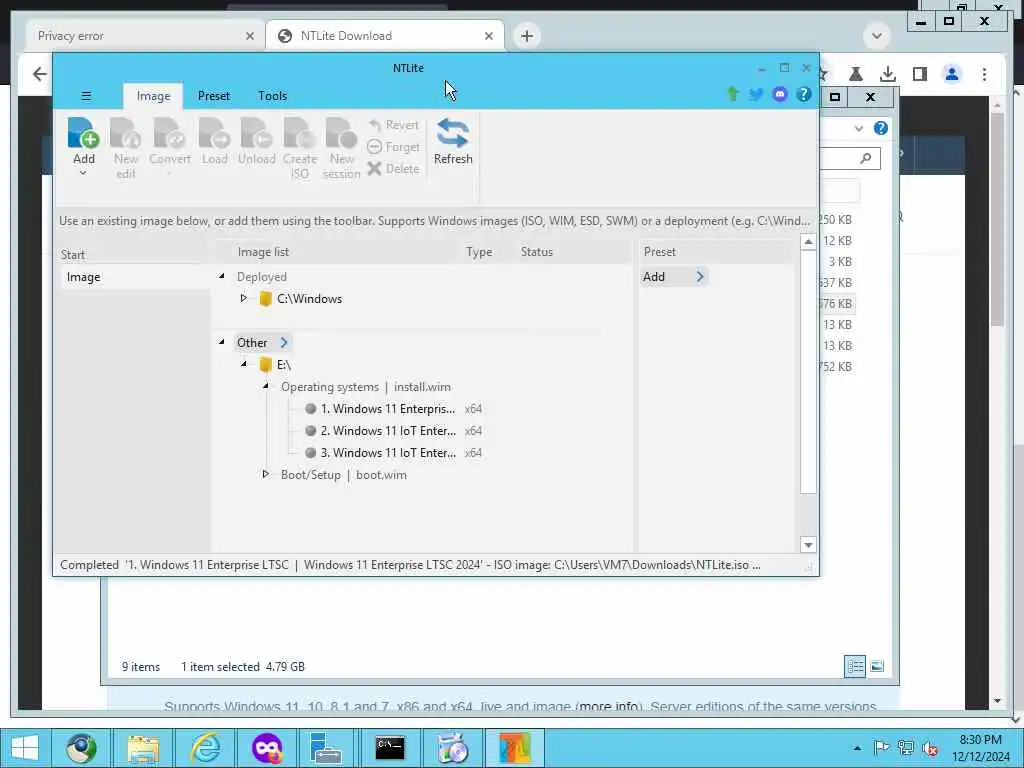Select the E:\ folder entry
The image size is (1024, 768).
pyautogui.click(x=275, y=364)
